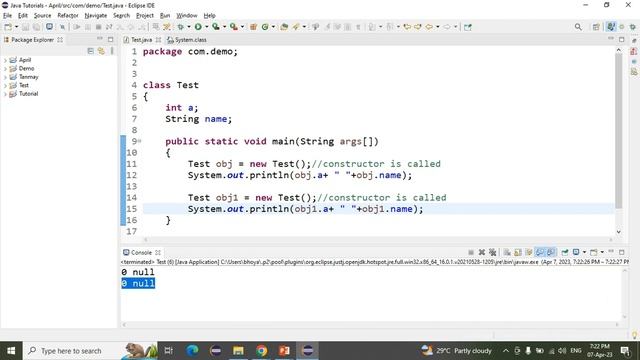Open the Source menu
This screenshot has height=360, width=640.
42,16
